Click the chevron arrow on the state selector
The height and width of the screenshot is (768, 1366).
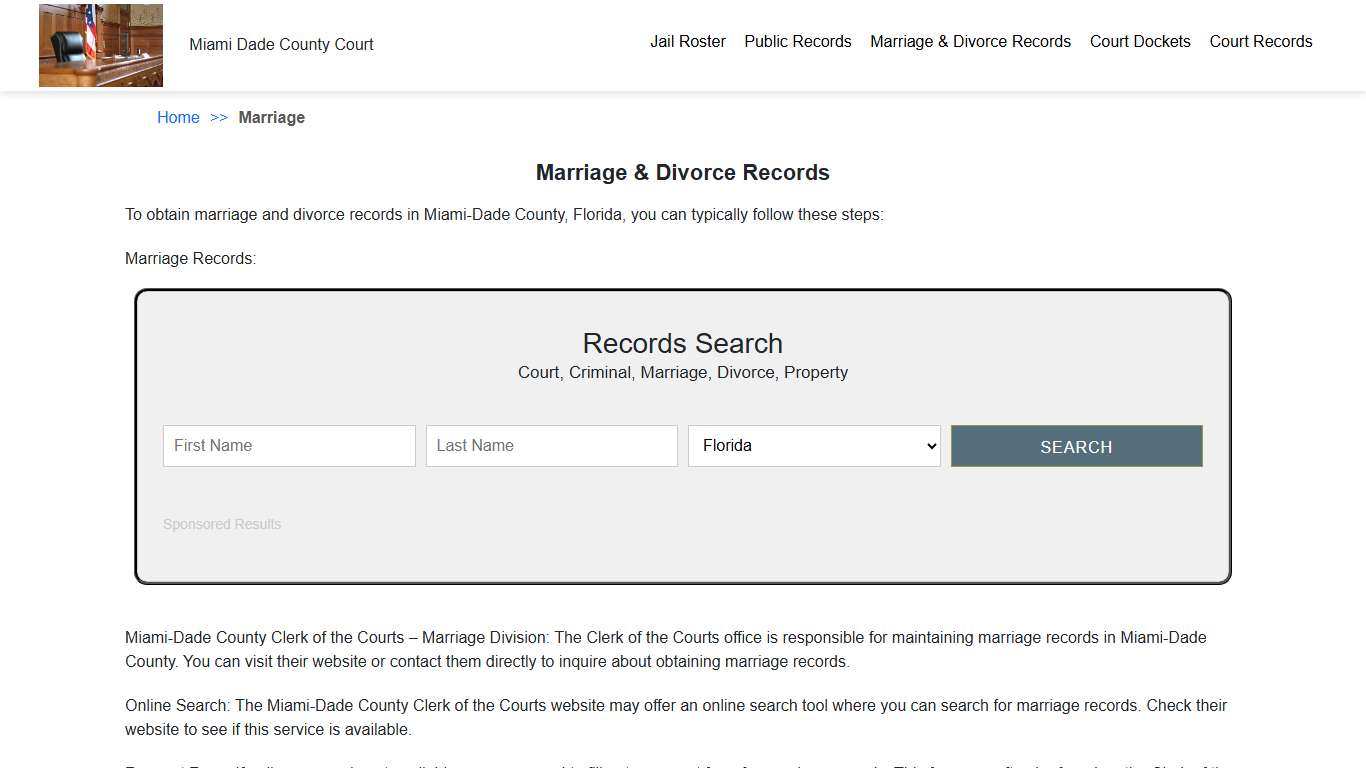pyautogui.click(x=931, y=445)
